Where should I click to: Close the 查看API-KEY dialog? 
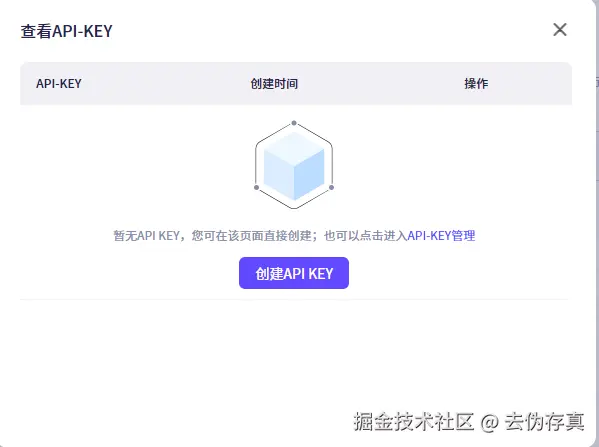click(560, 29)
